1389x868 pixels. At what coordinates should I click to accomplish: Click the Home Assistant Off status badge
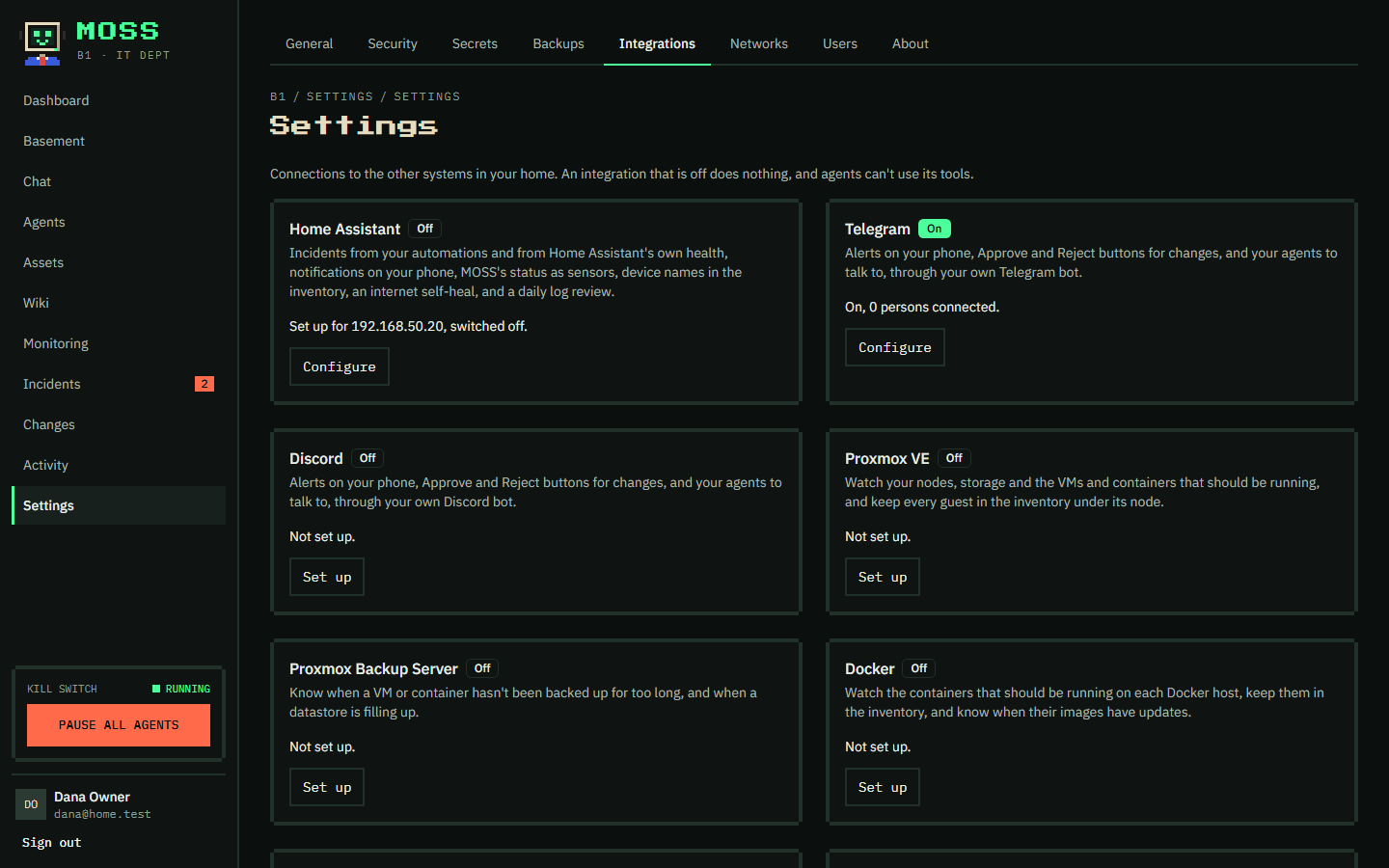[x=425, y=229]
